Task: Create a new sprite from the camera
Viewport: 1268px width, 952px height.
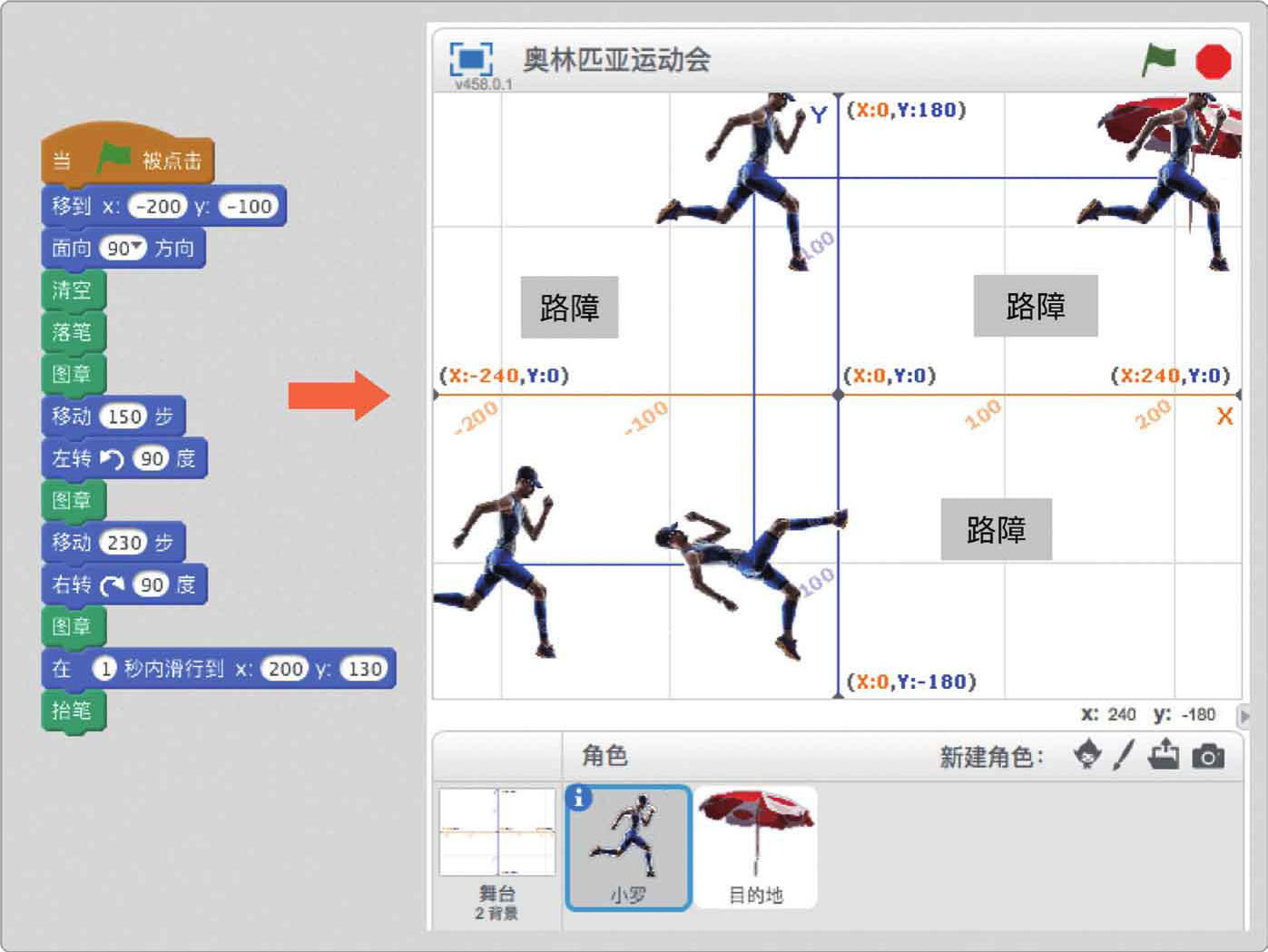Action: 1208,756
